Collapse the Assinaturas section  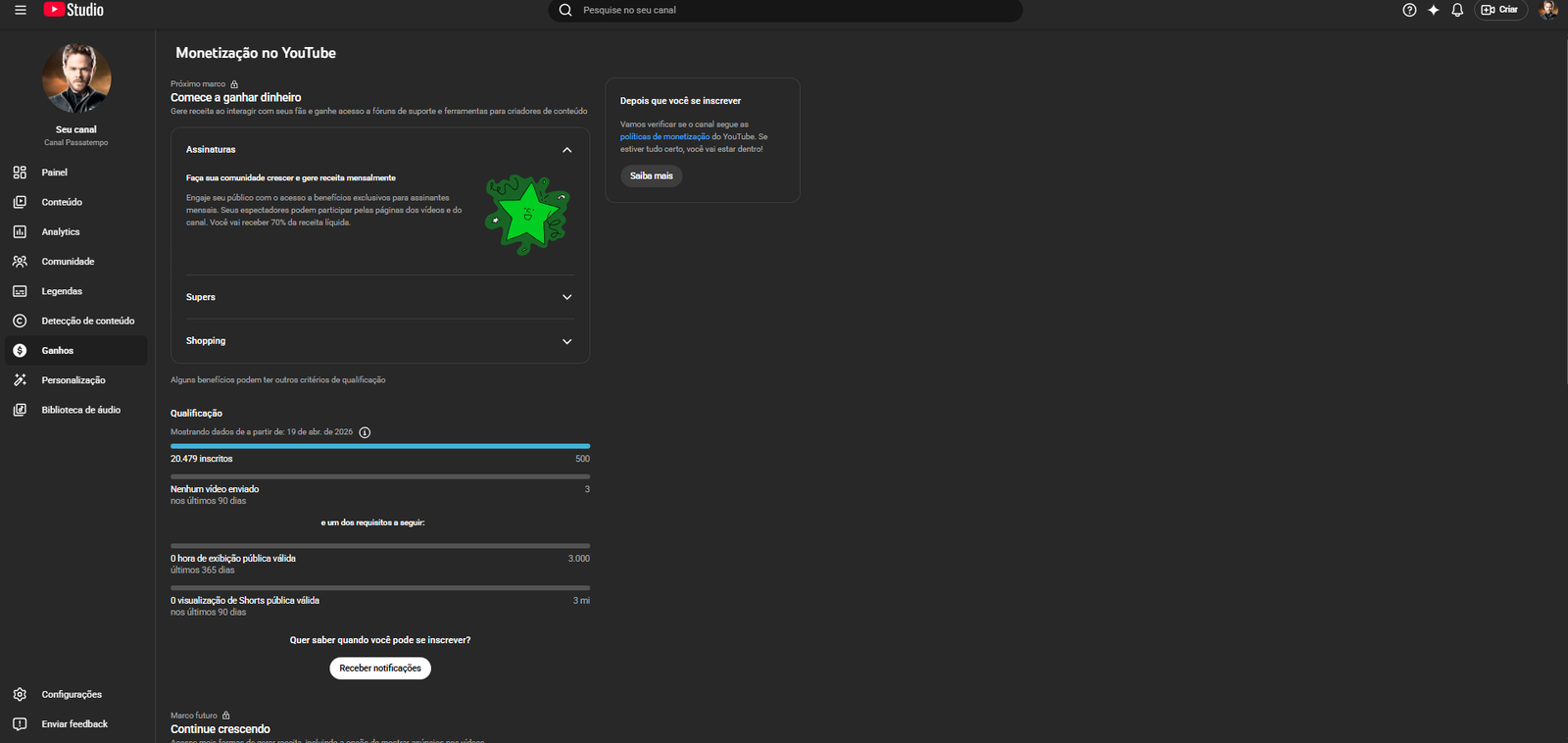566,150
